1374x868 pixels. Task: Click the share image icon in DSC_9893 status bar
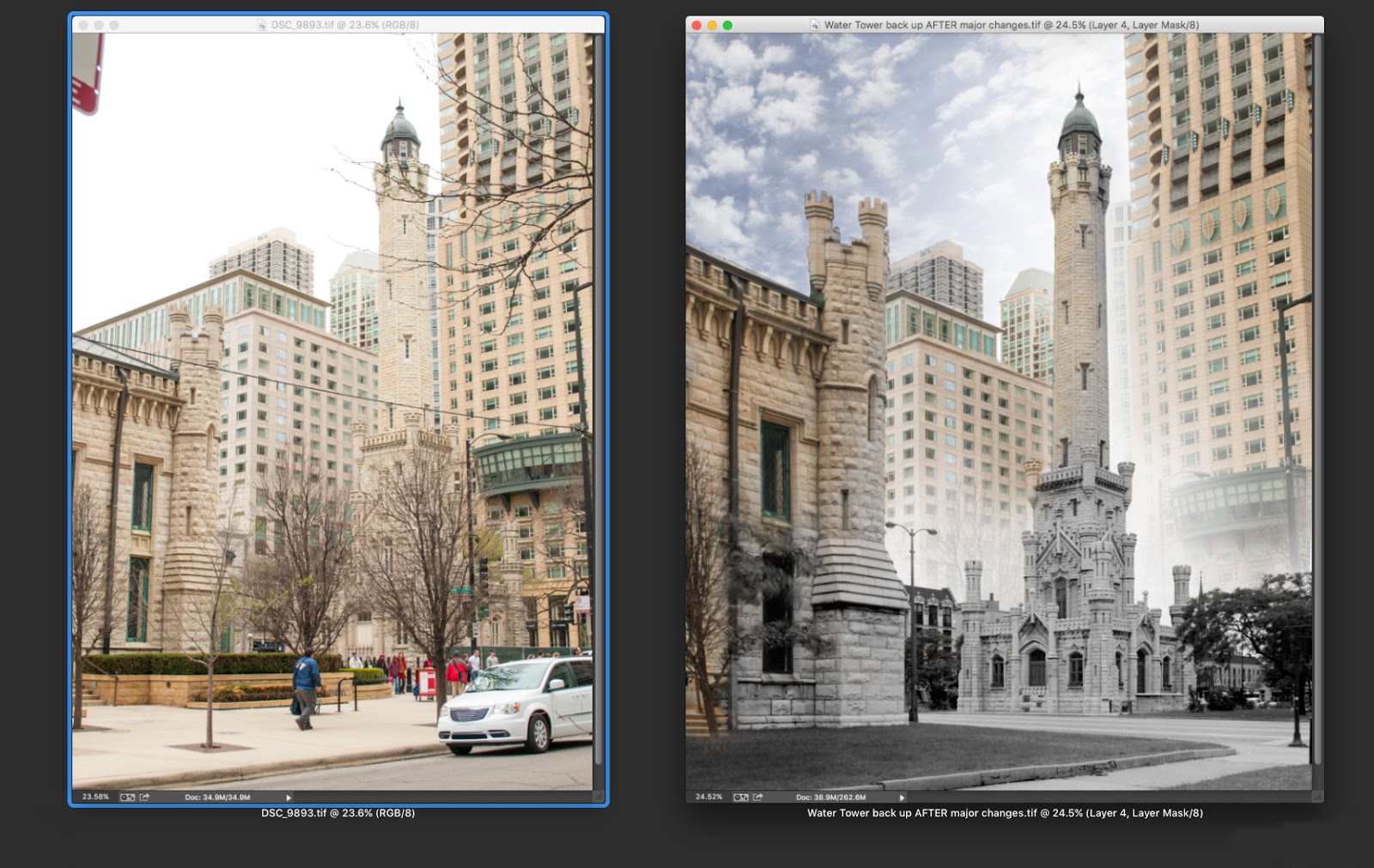pyautogui.click(x=144, y=797)
